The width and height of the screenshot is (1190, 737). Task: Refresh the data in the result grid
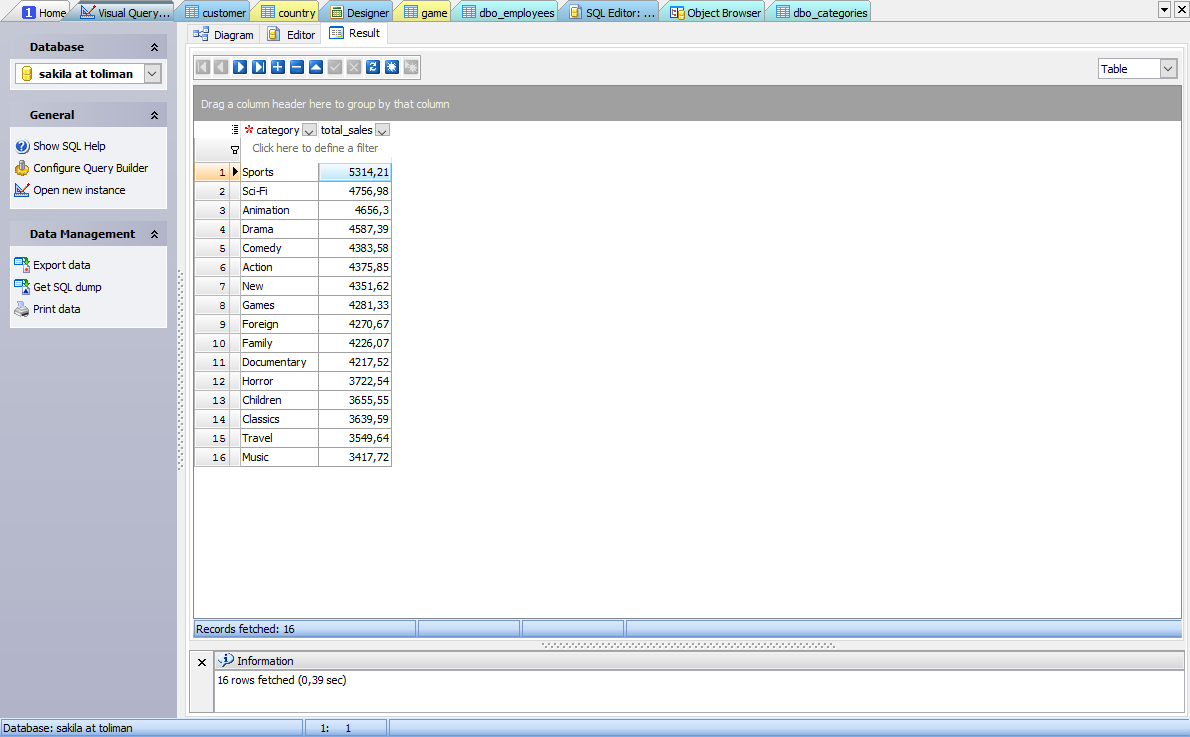373,67
